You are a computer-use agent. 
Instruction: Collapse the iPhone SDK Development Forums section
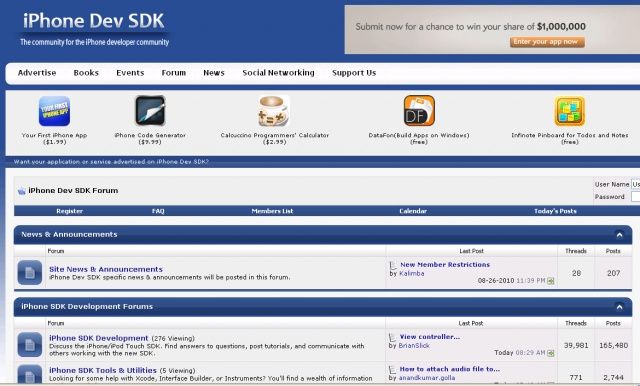tap(619, 307)
